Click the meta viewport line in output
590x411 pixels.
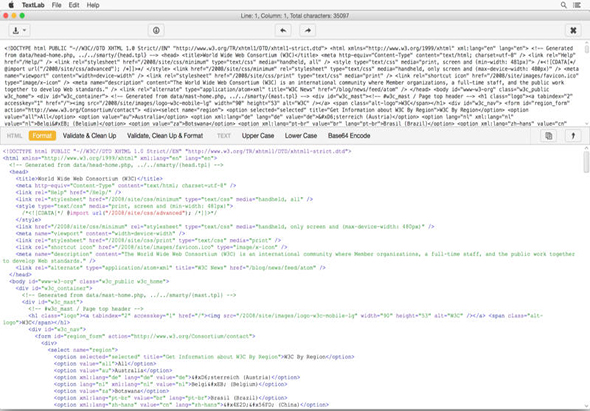(100, 233)
